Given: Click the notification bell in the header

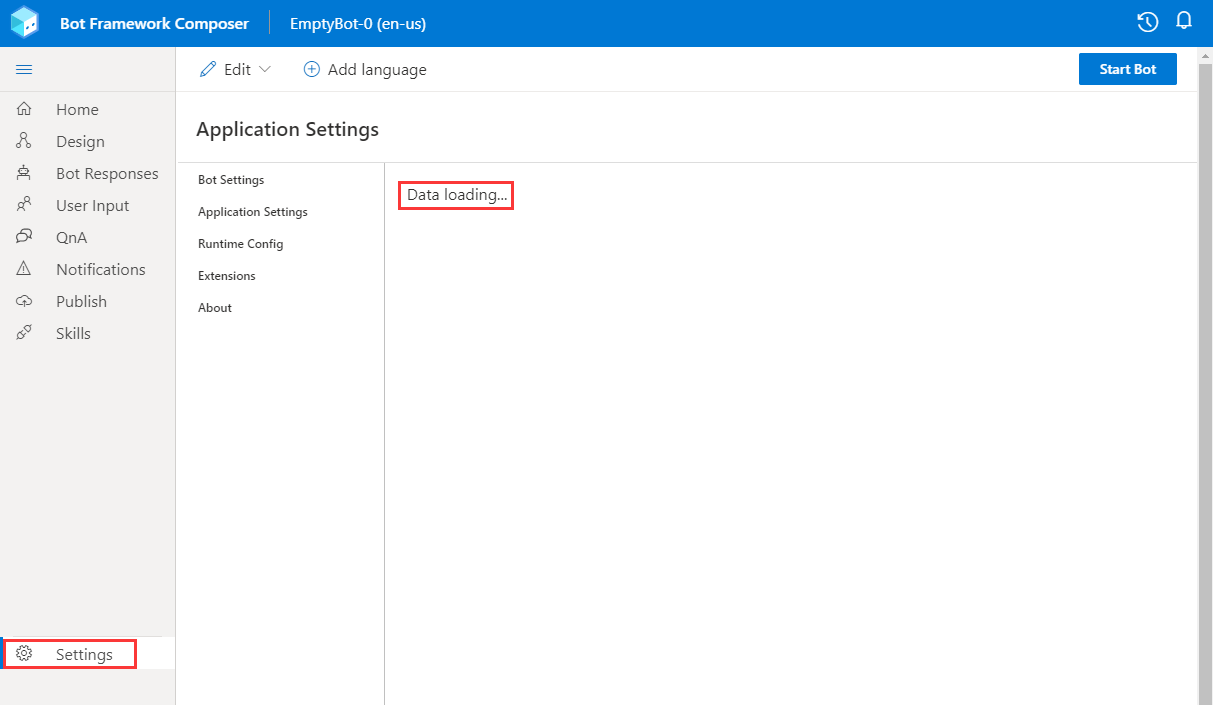Looking at the screenshot, I should pos(1184,21).
